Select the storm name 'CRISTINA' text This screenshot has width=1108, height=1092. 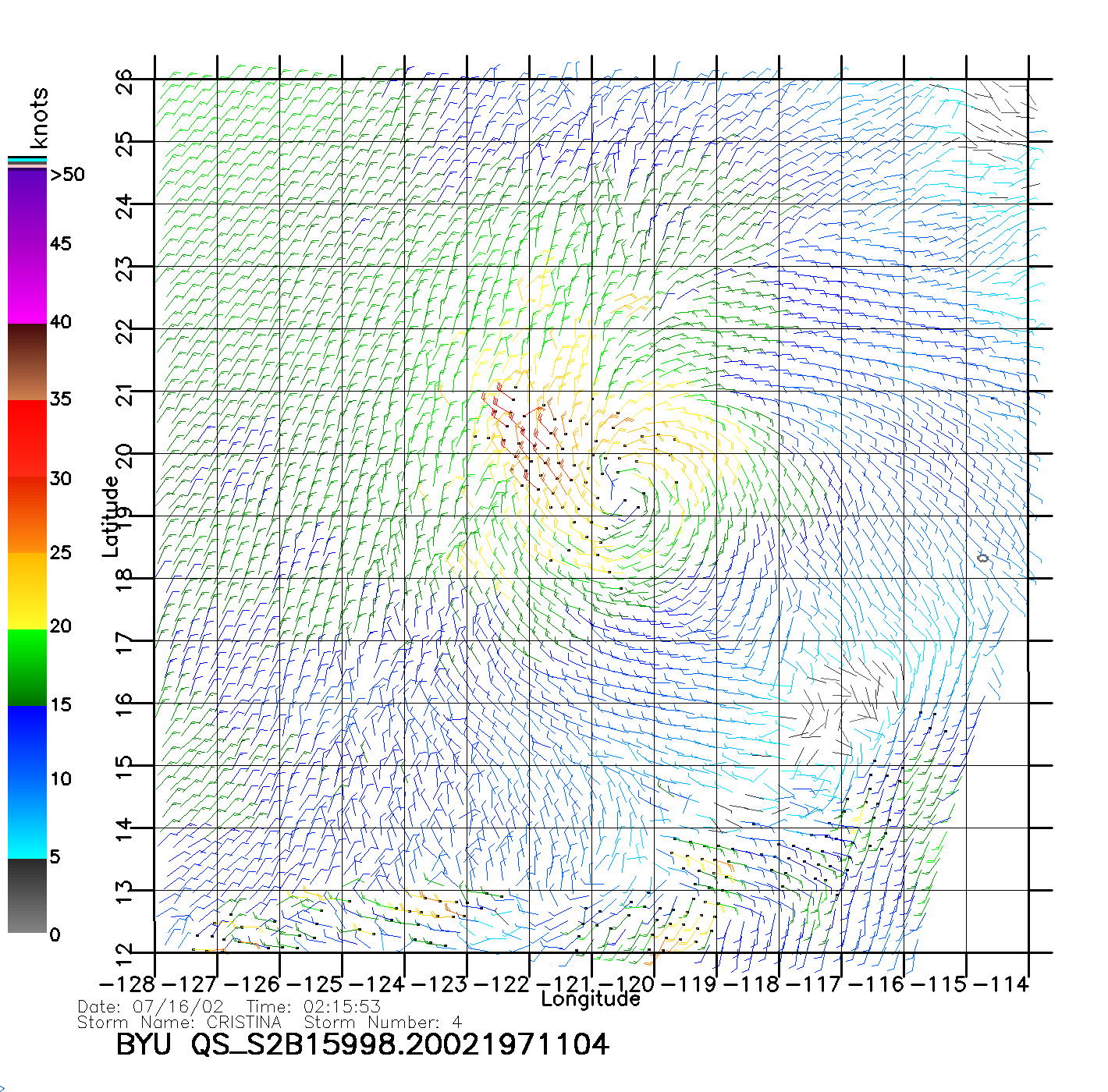(x=243, y=1022)
